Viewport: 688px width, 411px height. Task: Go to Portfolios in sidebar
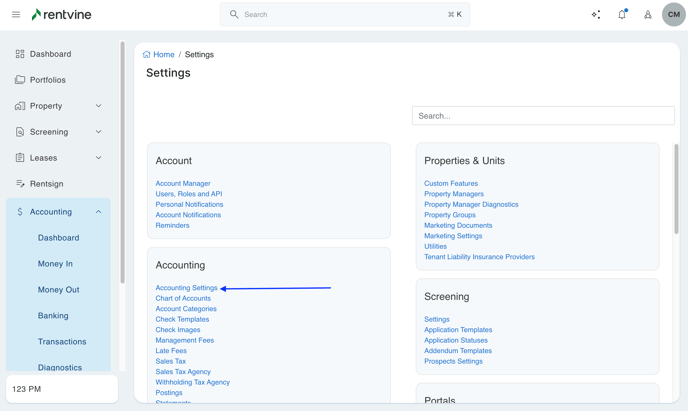[48, 80]
